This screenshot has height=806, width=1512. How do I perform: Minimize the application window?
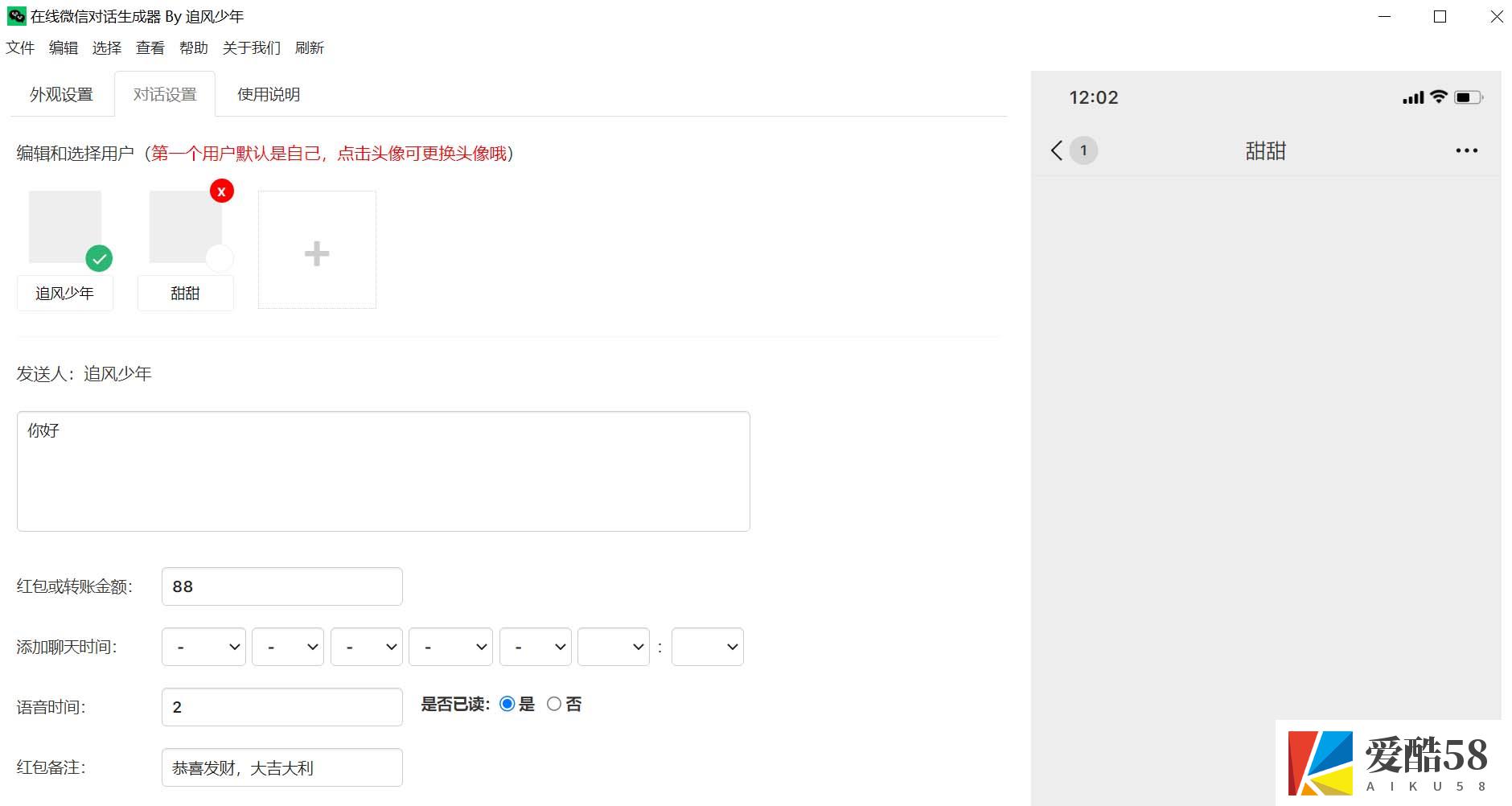coord(1384,16)
